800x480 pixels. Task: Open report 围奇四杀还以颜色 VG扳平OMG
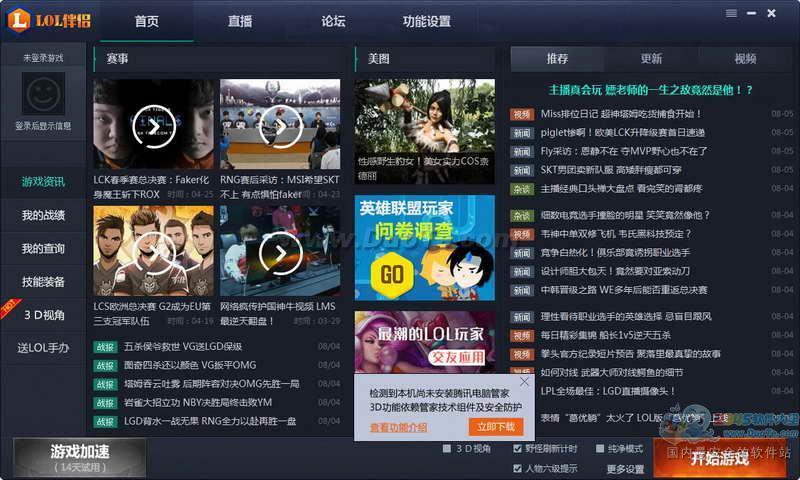point(190,365)
